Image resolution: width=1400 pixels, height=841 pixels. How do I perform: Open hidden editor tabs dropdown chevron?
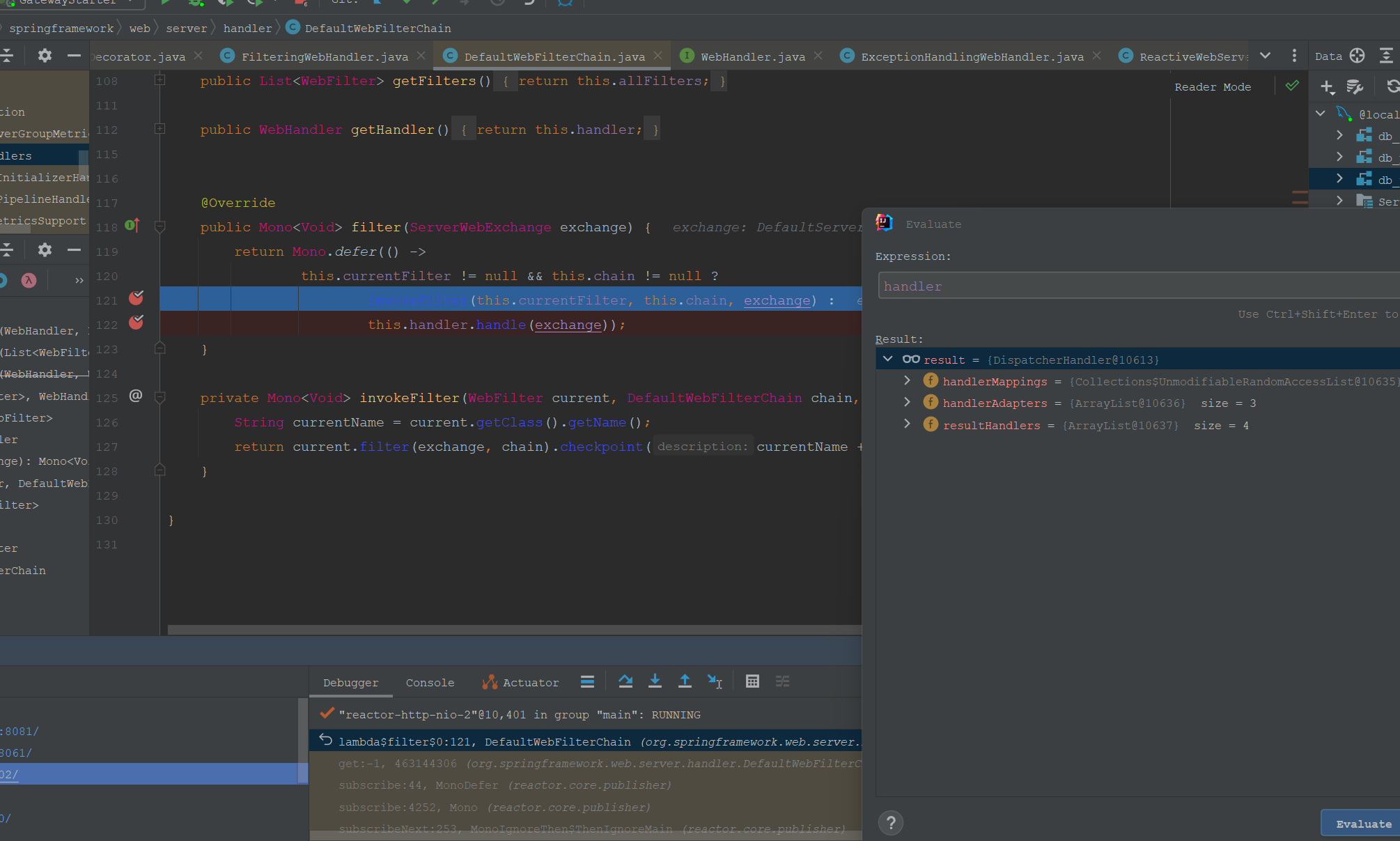[x=1265, y=56]
